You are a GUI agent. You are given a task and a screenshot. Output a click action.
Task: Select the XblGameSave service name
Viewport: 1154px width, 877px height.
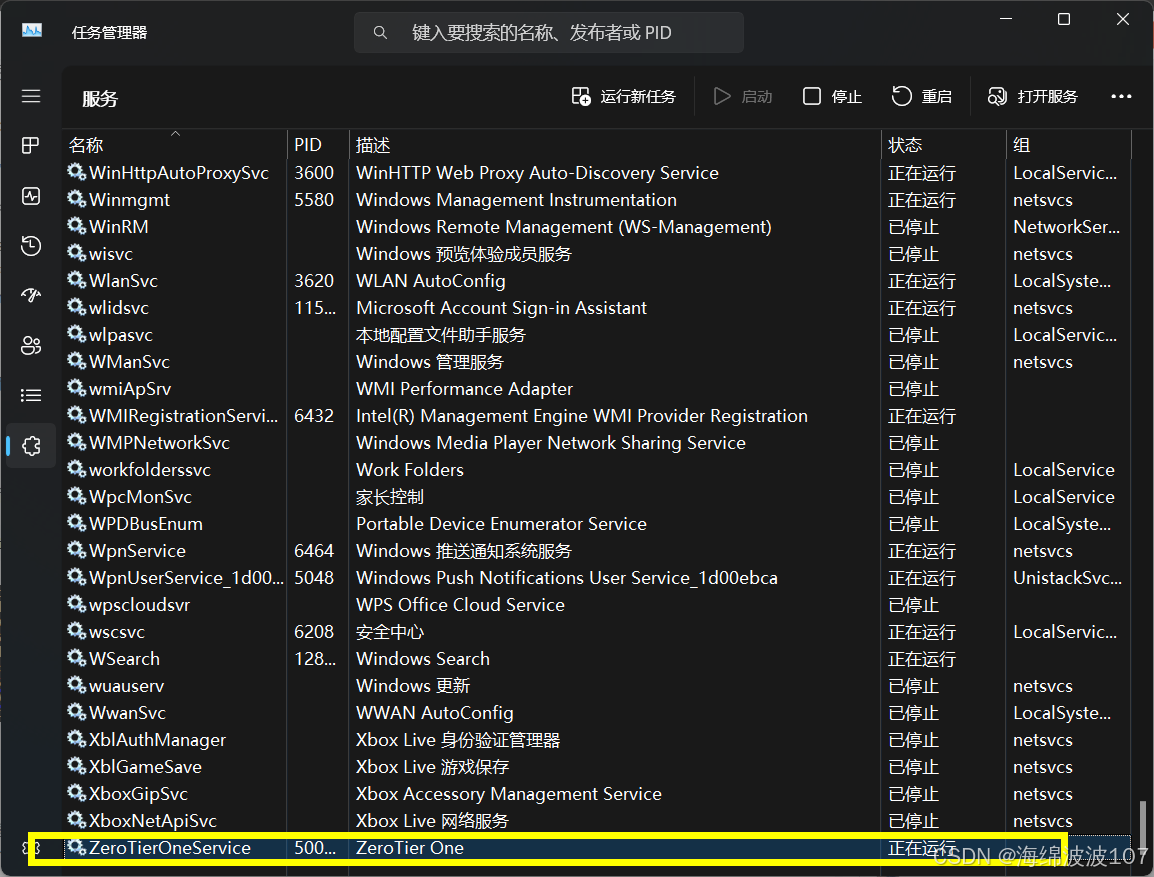click(x=145, y=767)
